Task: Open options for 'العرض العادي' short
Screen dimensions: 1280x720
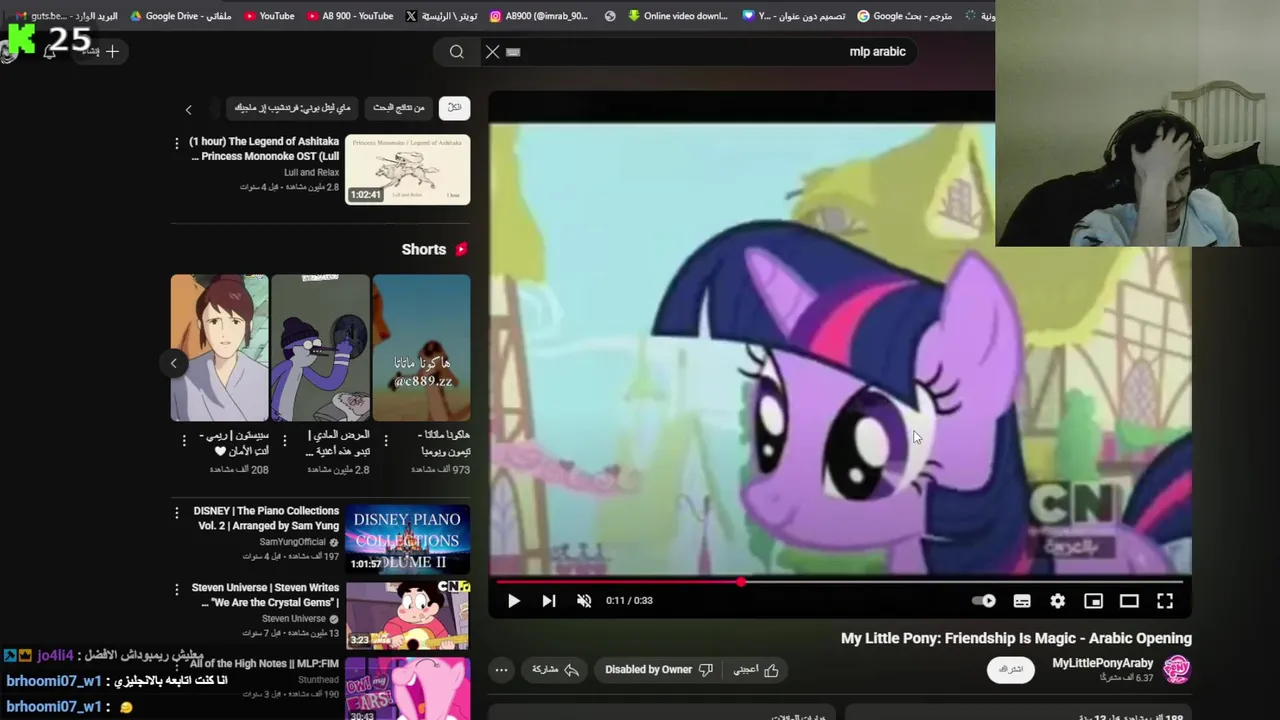Action: click(285, 440)
